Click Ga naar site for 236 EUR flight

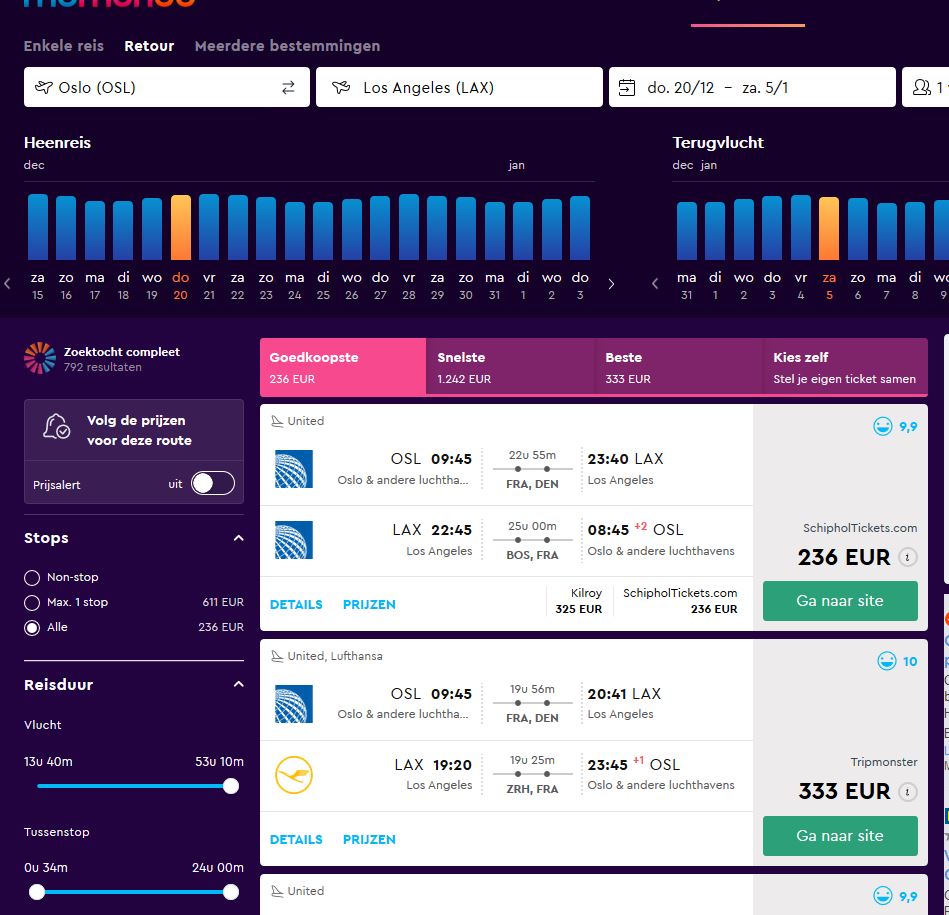(x=840, y=601)
